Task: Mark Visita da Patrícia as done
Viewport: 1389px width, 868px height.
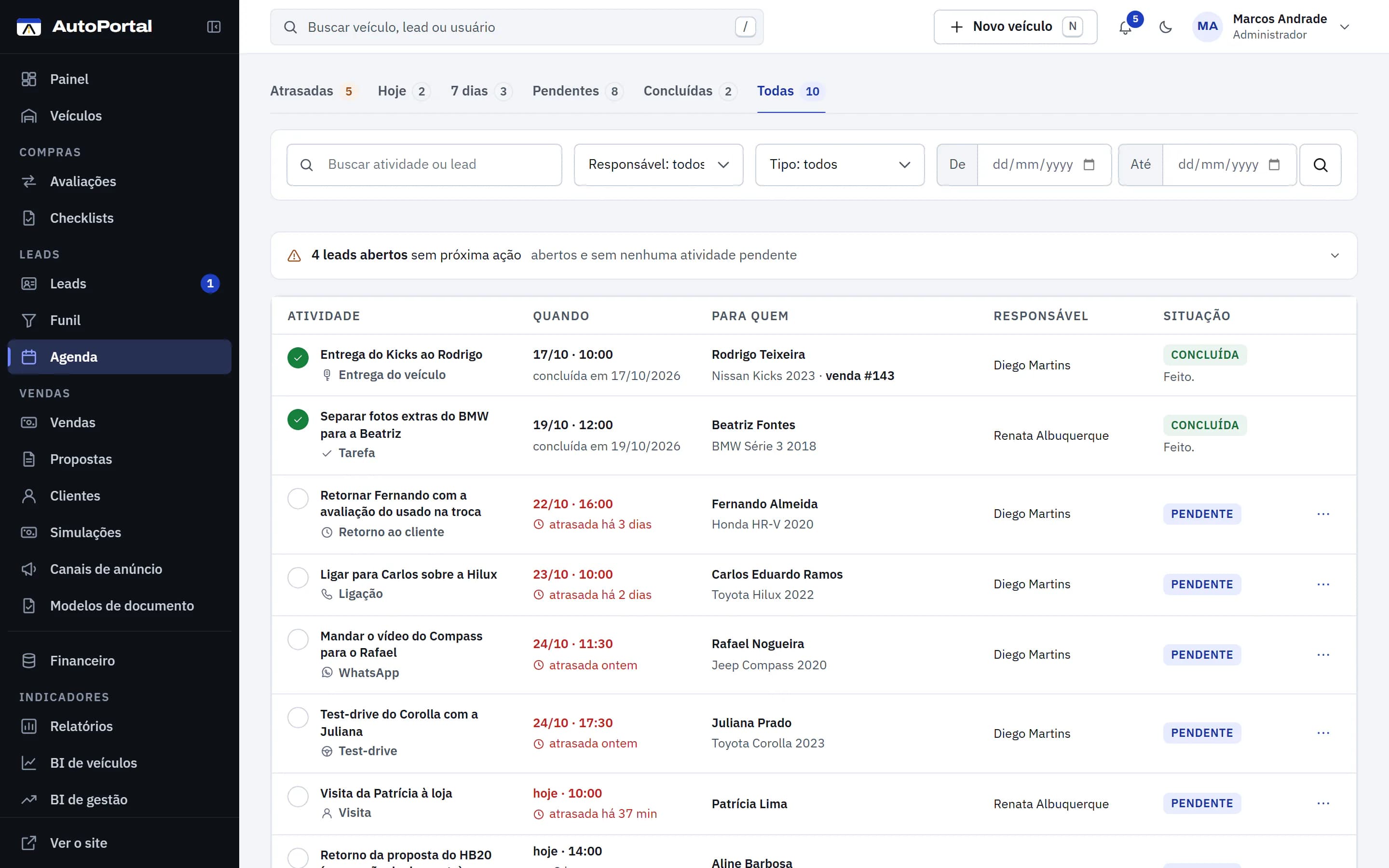Action: (298, 796)
